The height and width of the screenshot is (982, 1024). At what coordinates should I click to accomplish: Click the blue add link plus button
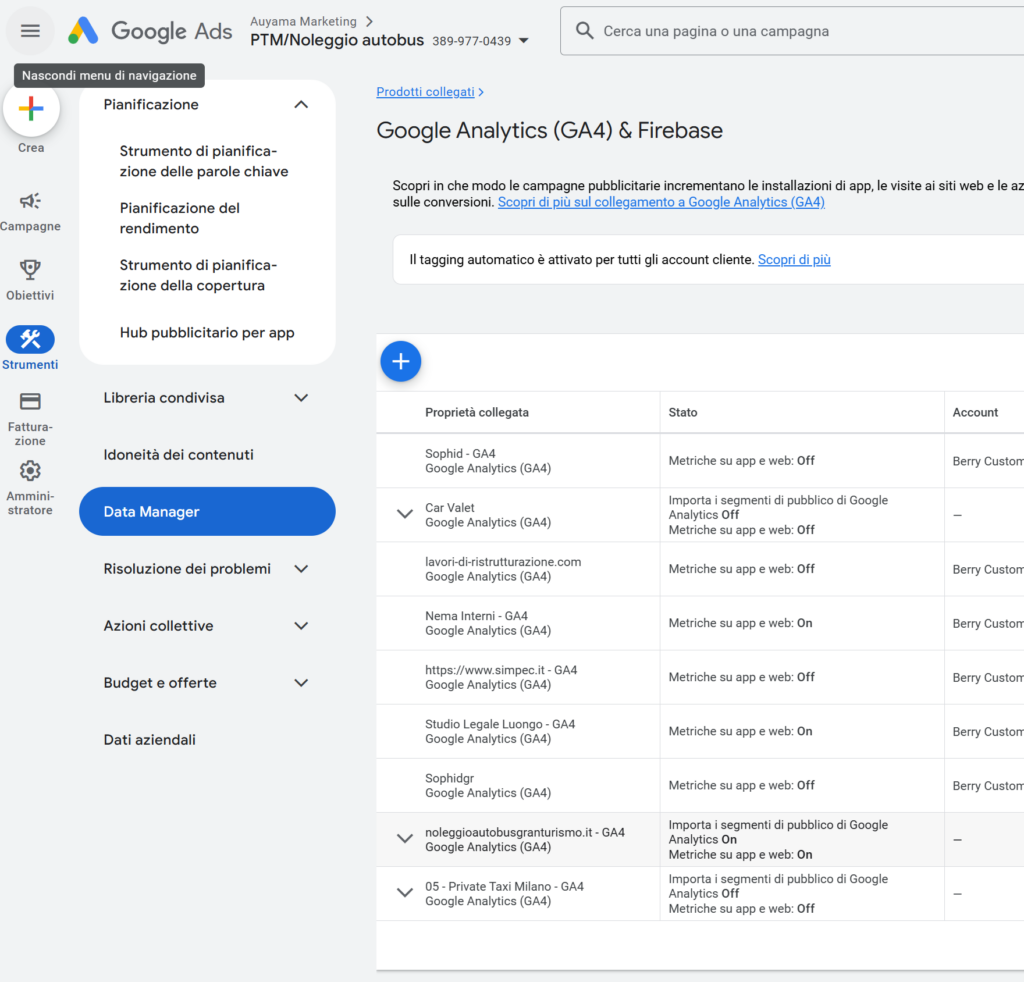(401, 362)
